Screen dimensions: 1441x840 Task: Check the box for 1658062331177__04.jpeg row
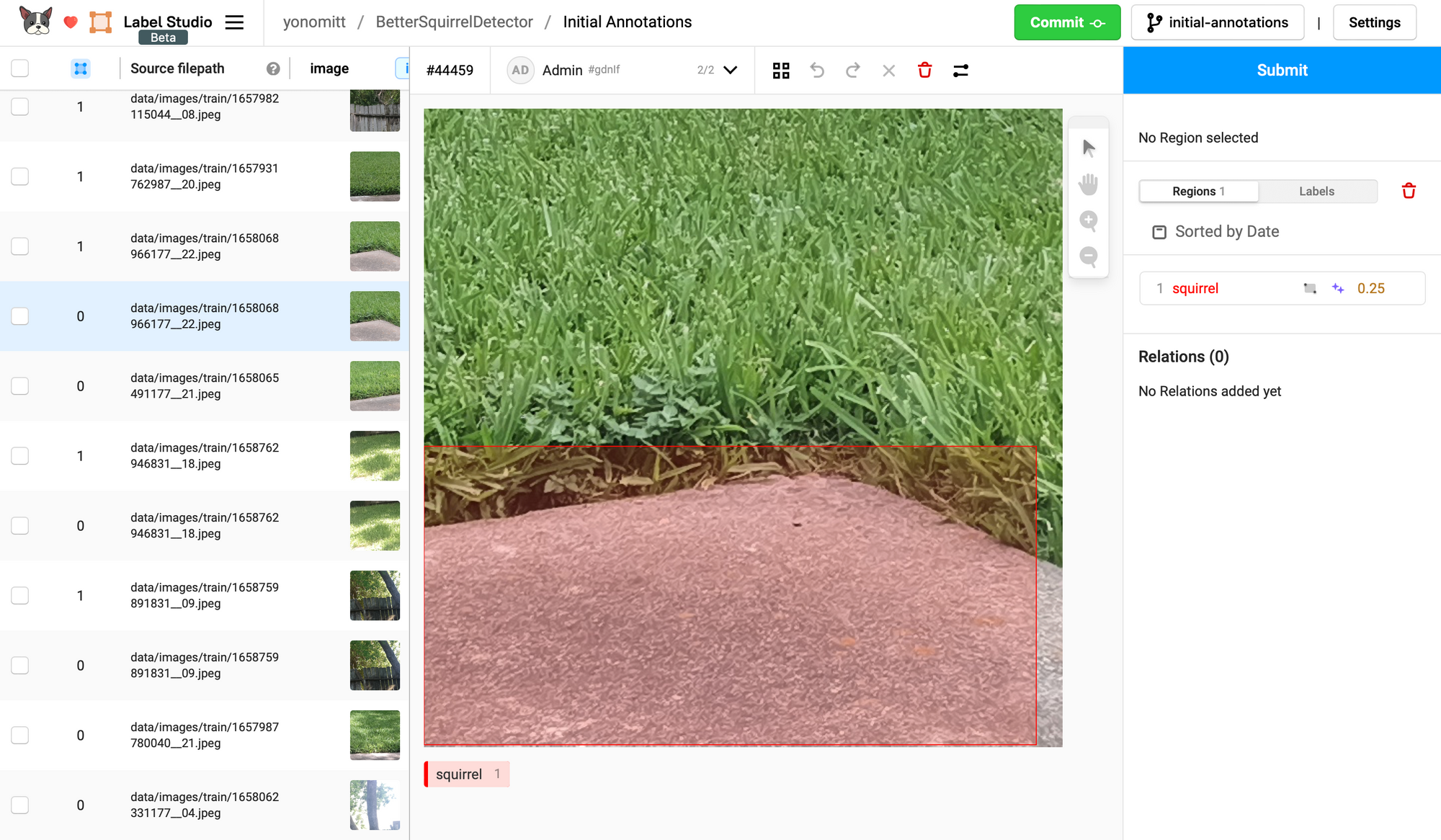pyautogui.click(x=20, y=805)
